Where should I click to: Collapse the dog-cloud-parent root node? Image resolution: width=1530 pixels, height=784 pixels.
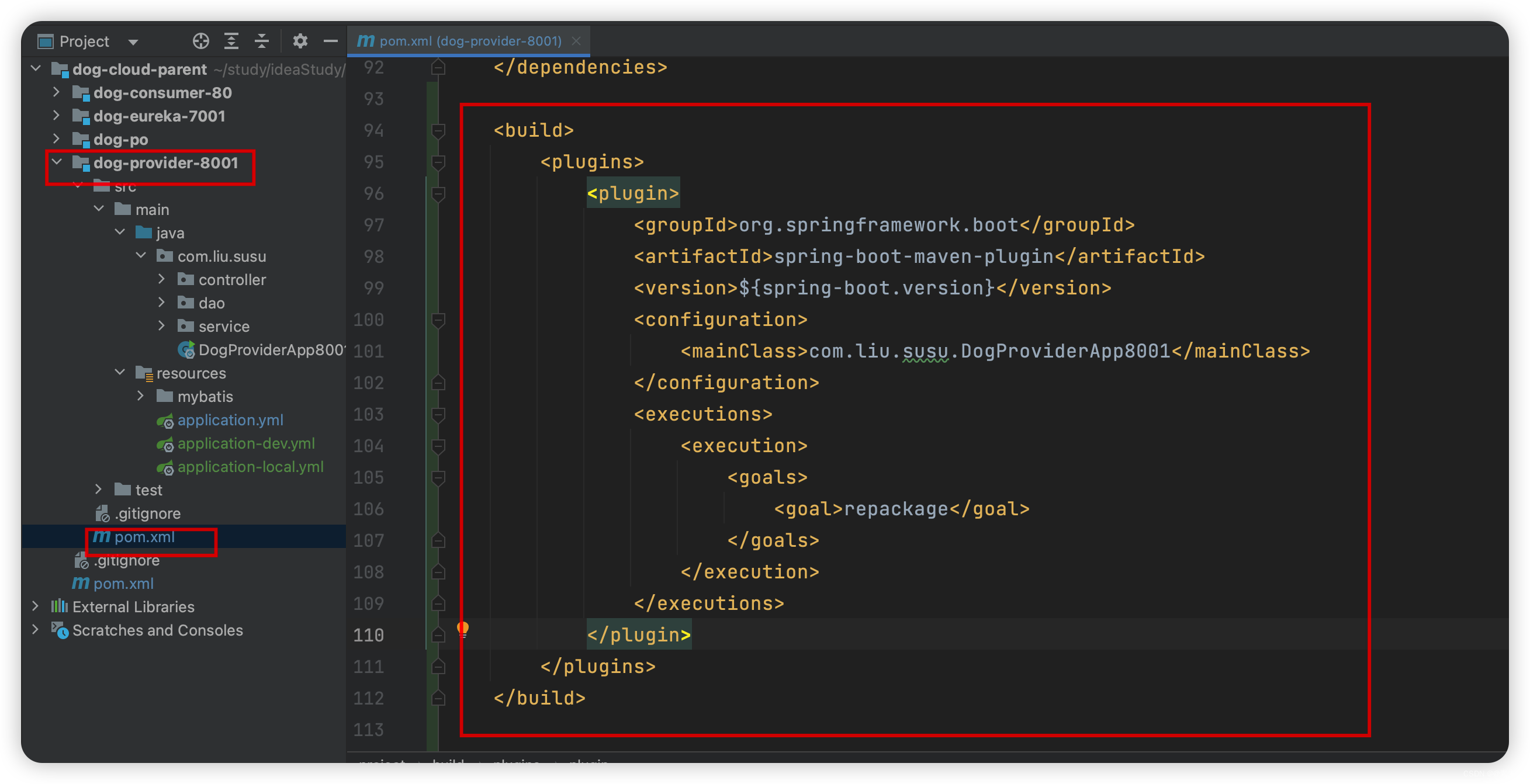coord(36,69)
